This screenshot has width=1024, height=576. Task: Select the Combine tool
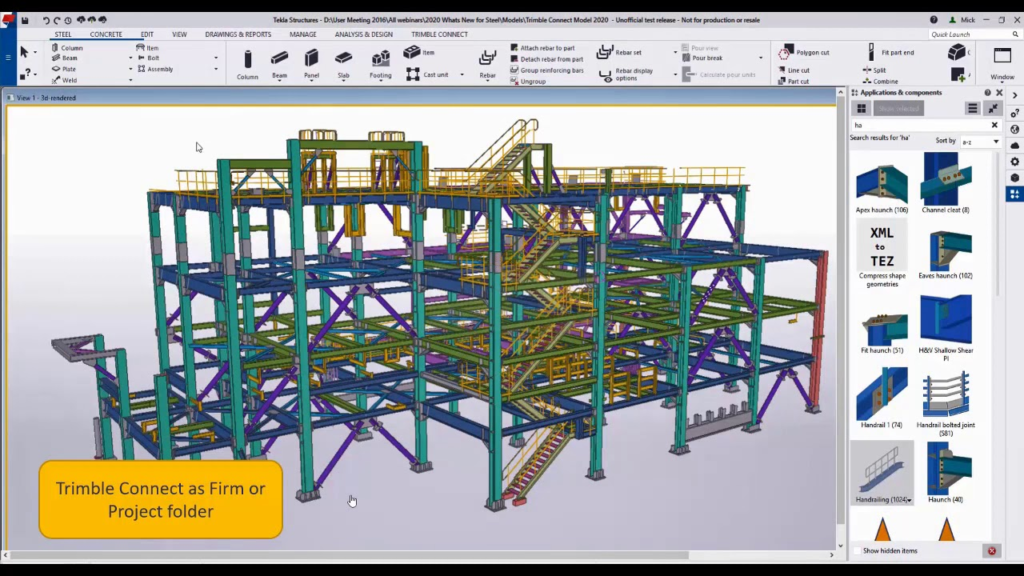880,81
